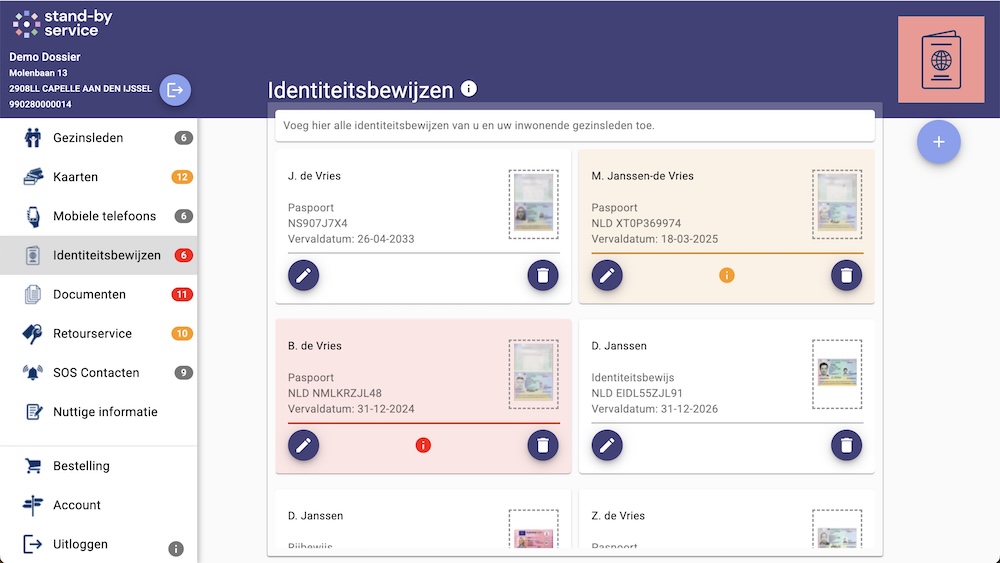
Task: Click dossier number 990280000014
Action: tap(40, 104)
